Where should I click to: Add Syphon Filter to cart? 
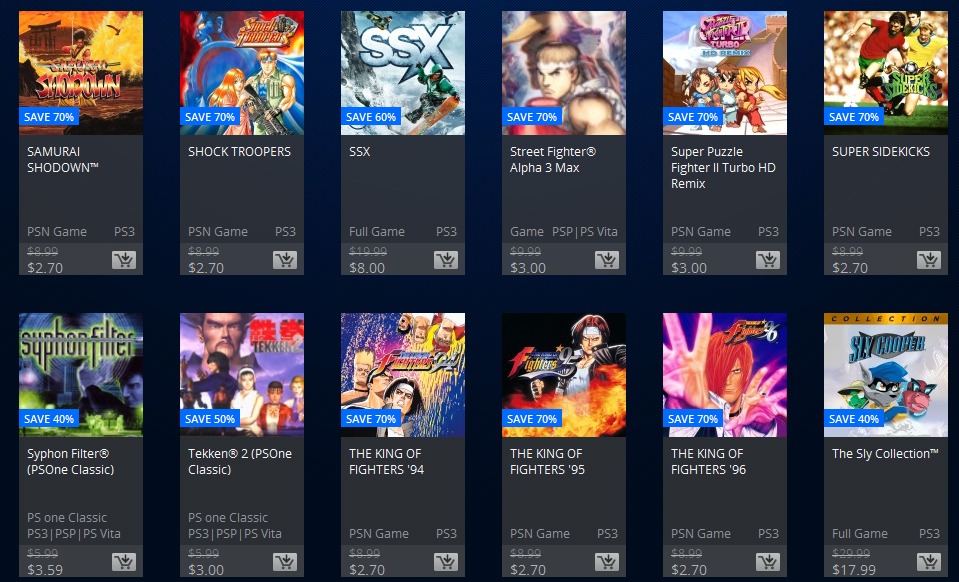[124, 562]
